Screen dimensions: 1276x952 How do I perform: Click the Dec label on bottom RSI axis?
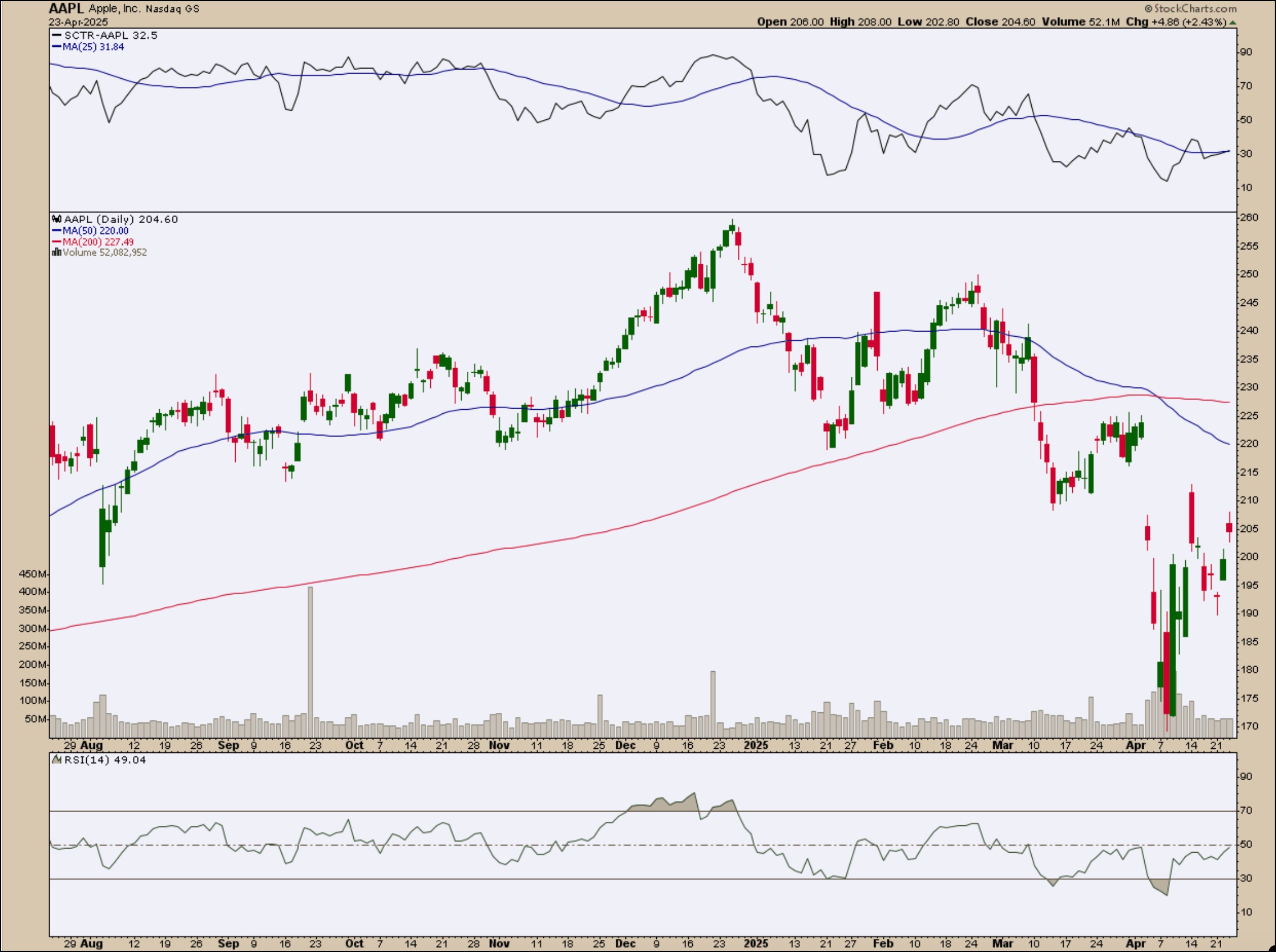pyautogui.click(x=625, y=944)
